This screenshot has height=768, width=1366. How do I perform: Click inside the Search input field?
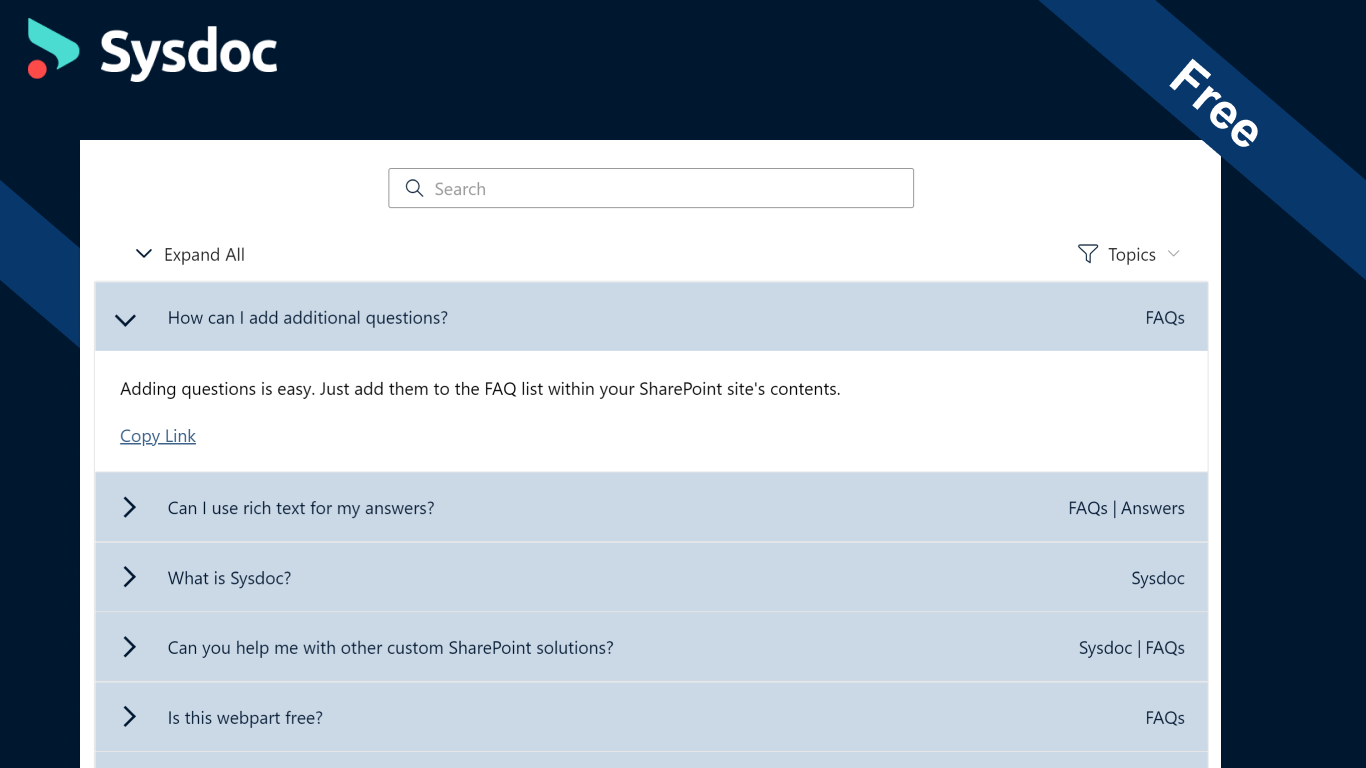651,188
